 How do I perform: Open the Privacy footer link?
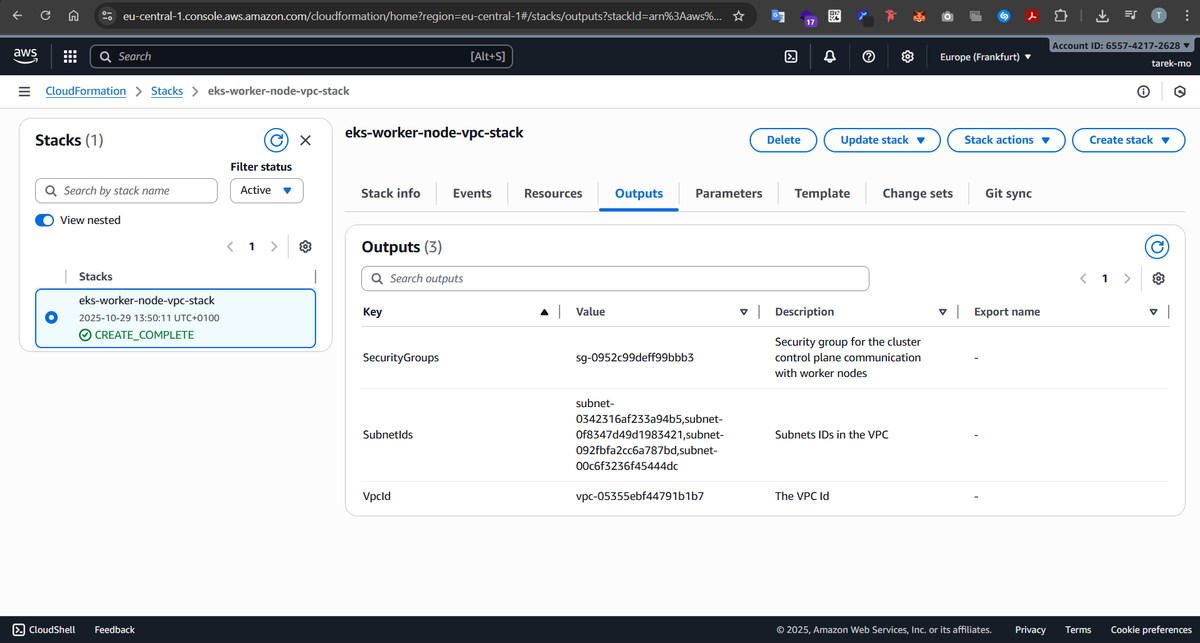[x=1030, y=629]
